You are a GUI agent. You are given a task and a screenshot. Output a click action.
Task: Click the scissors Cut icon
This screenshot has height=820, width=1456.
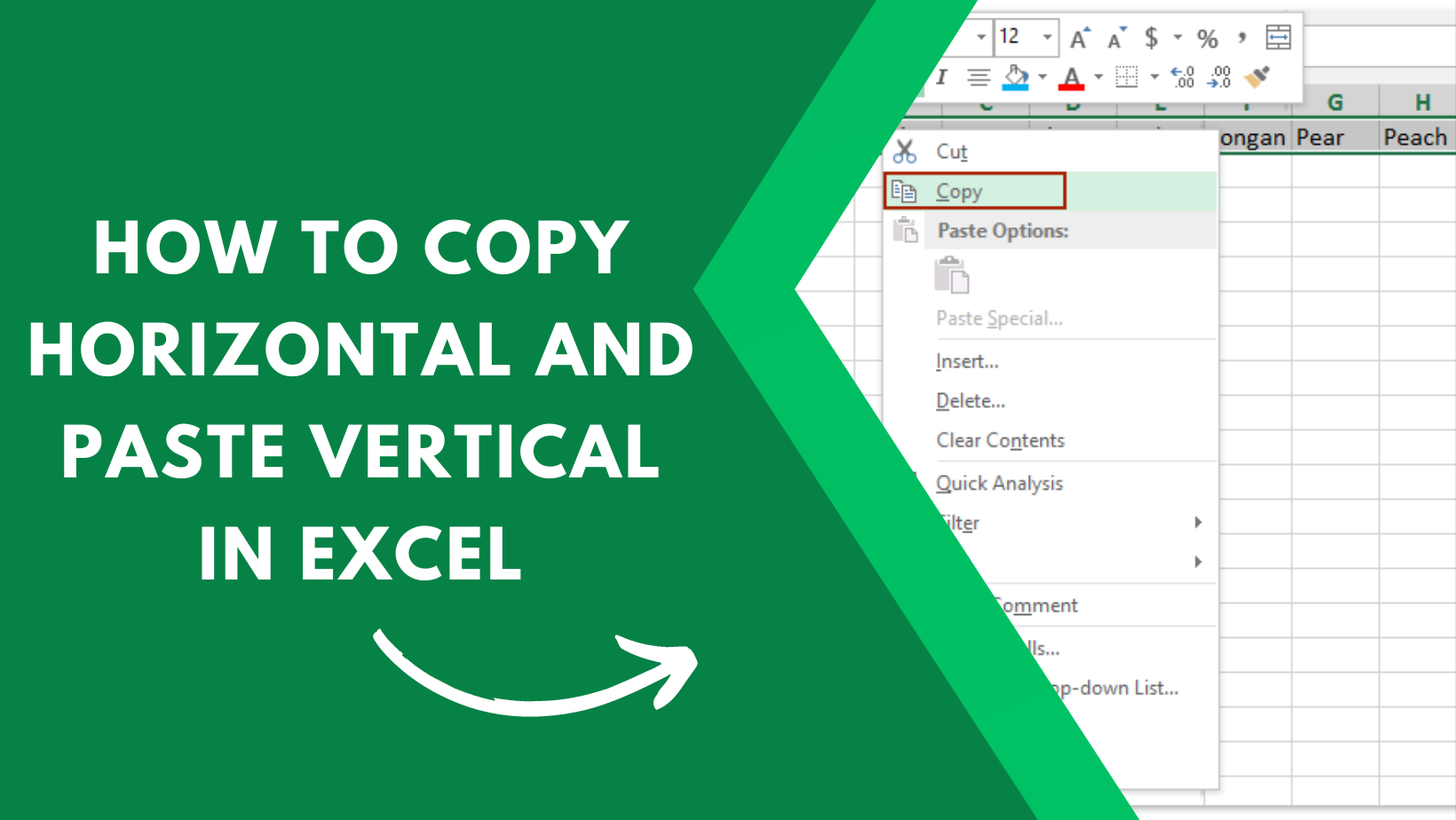click(x=905, y=152)
